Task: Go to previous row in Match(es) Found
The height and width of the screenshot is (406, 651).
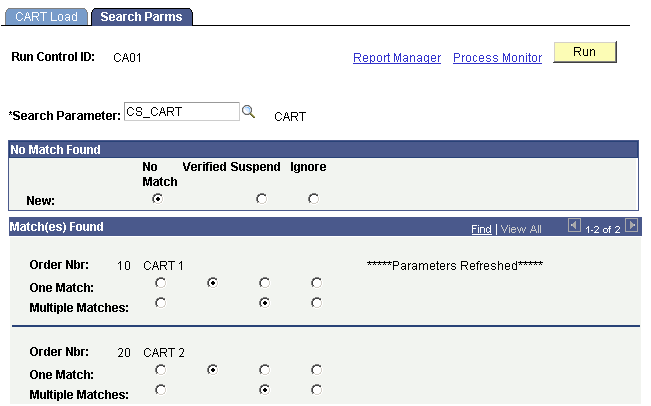Action: 573,227
